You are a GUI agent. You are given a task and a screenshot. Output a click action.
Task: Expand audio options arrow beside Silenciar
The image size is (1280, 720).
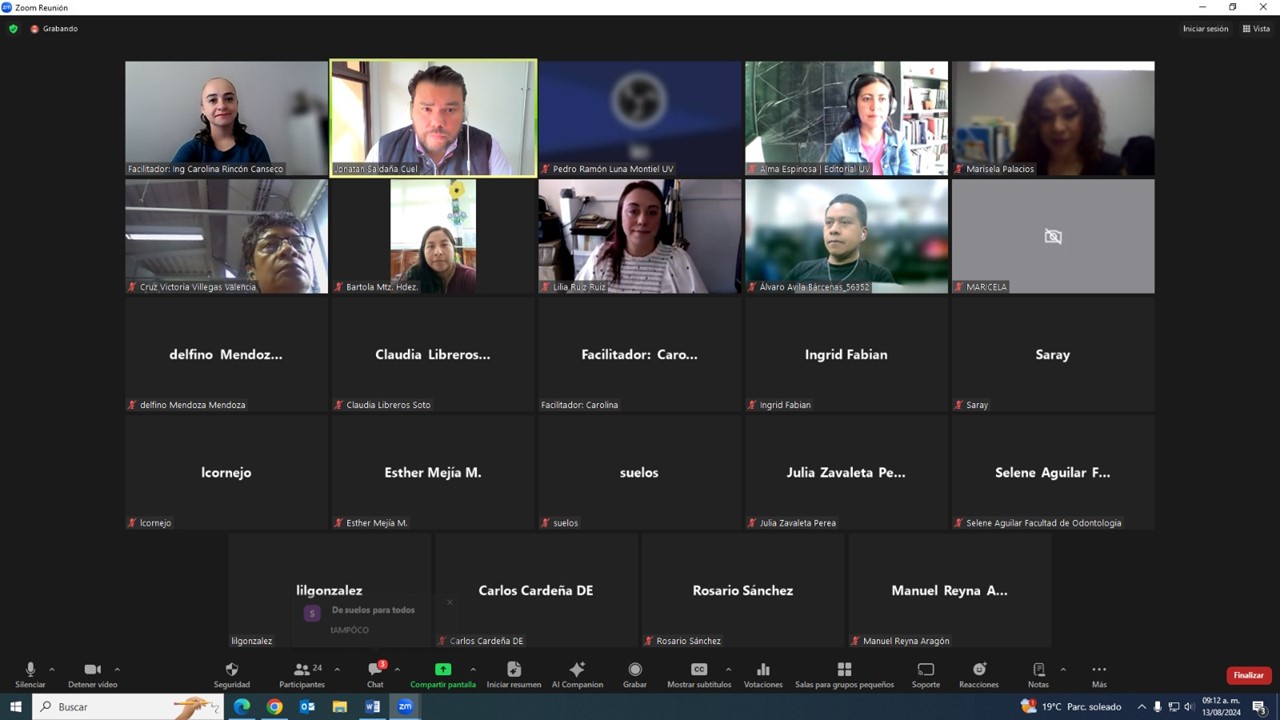point(52,669)
